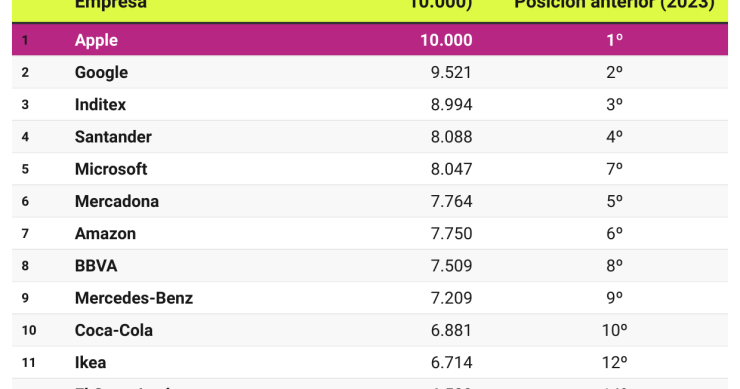This screenshot has height=389, width=740.
Task: Select the Apple company name cell
Action: (96, 41)
